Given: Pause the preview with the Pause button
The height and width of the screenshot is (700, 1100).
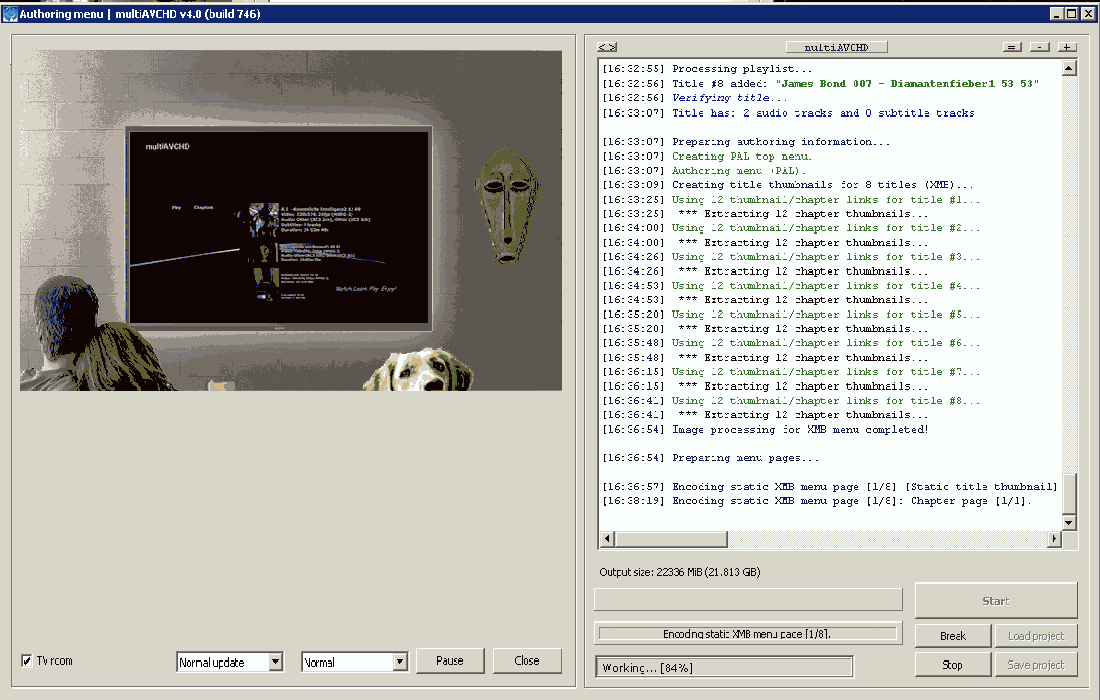Looking at the screenshot, I should pos(450,661).
